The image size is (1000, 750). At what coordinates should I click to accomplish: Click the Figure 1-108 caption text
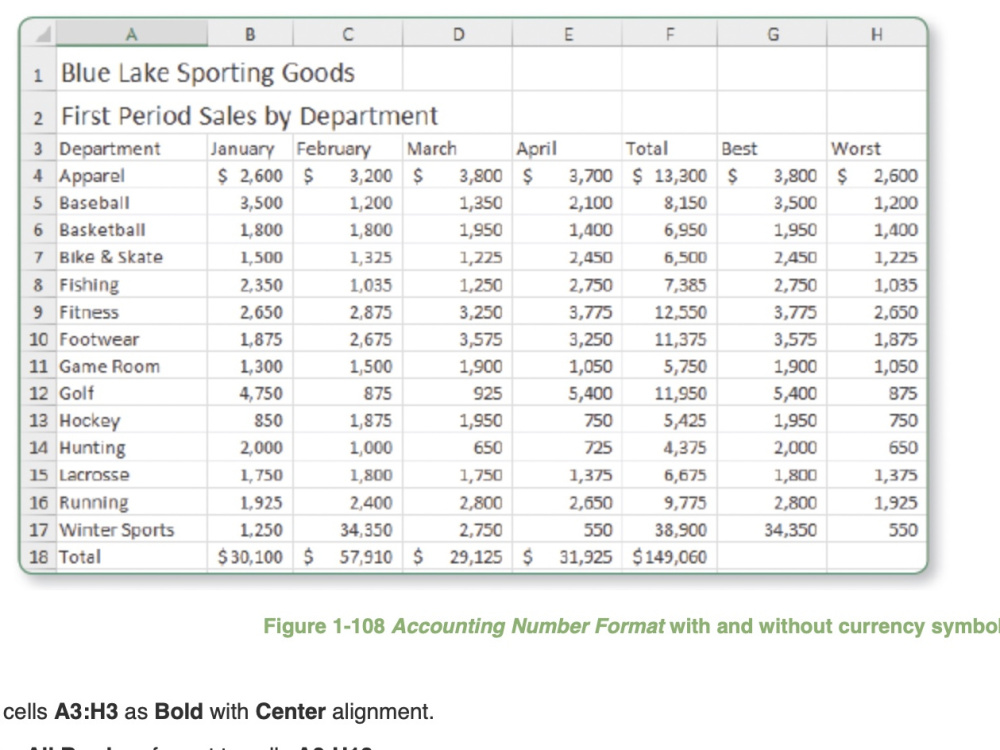click(x=631, y=626)
